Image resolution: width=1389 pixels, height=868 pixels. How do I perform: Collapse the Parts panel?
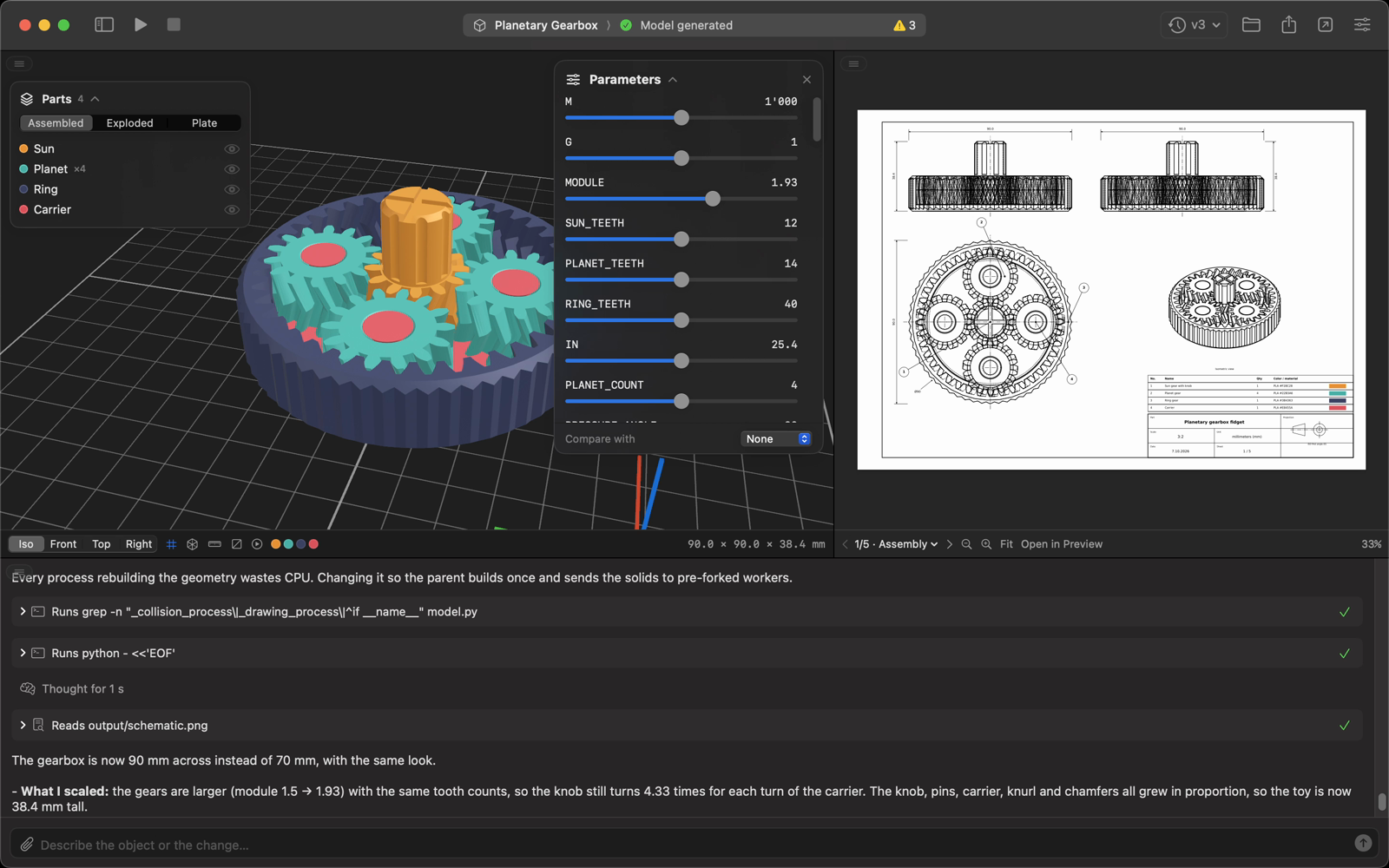[x=95, y=99]
